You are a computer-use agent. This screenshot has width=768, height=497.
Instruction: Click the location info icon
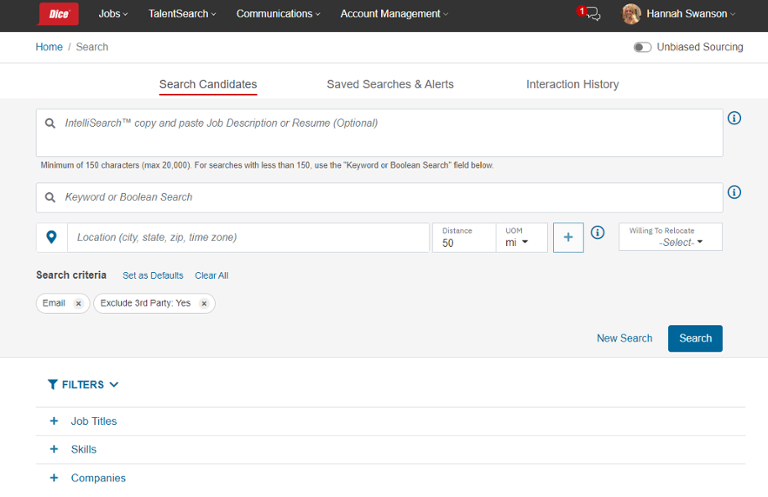click(597, 233)
